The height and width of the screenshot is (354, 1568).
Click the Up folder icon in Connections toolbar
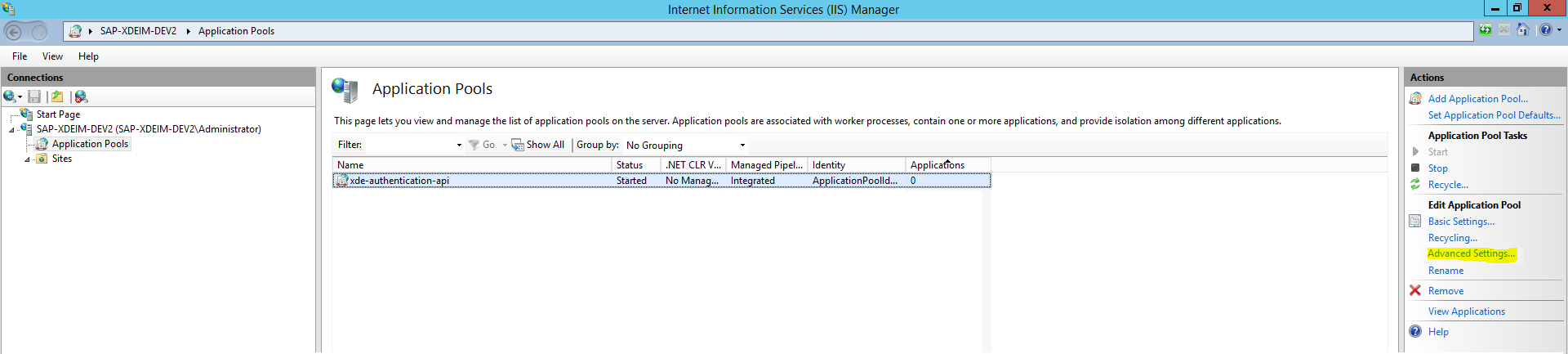[57, 96]
